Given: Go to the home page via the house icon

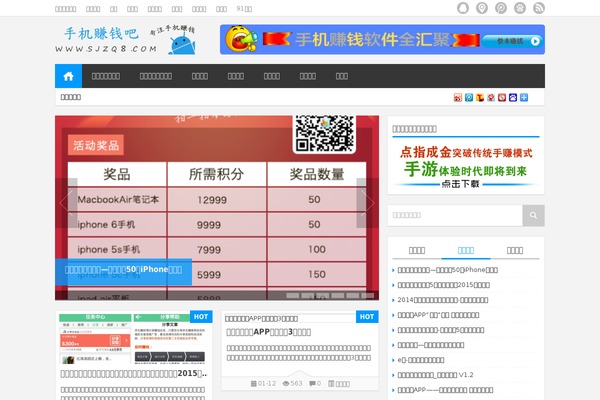Looking at the screenshot, I should (68, 76).
